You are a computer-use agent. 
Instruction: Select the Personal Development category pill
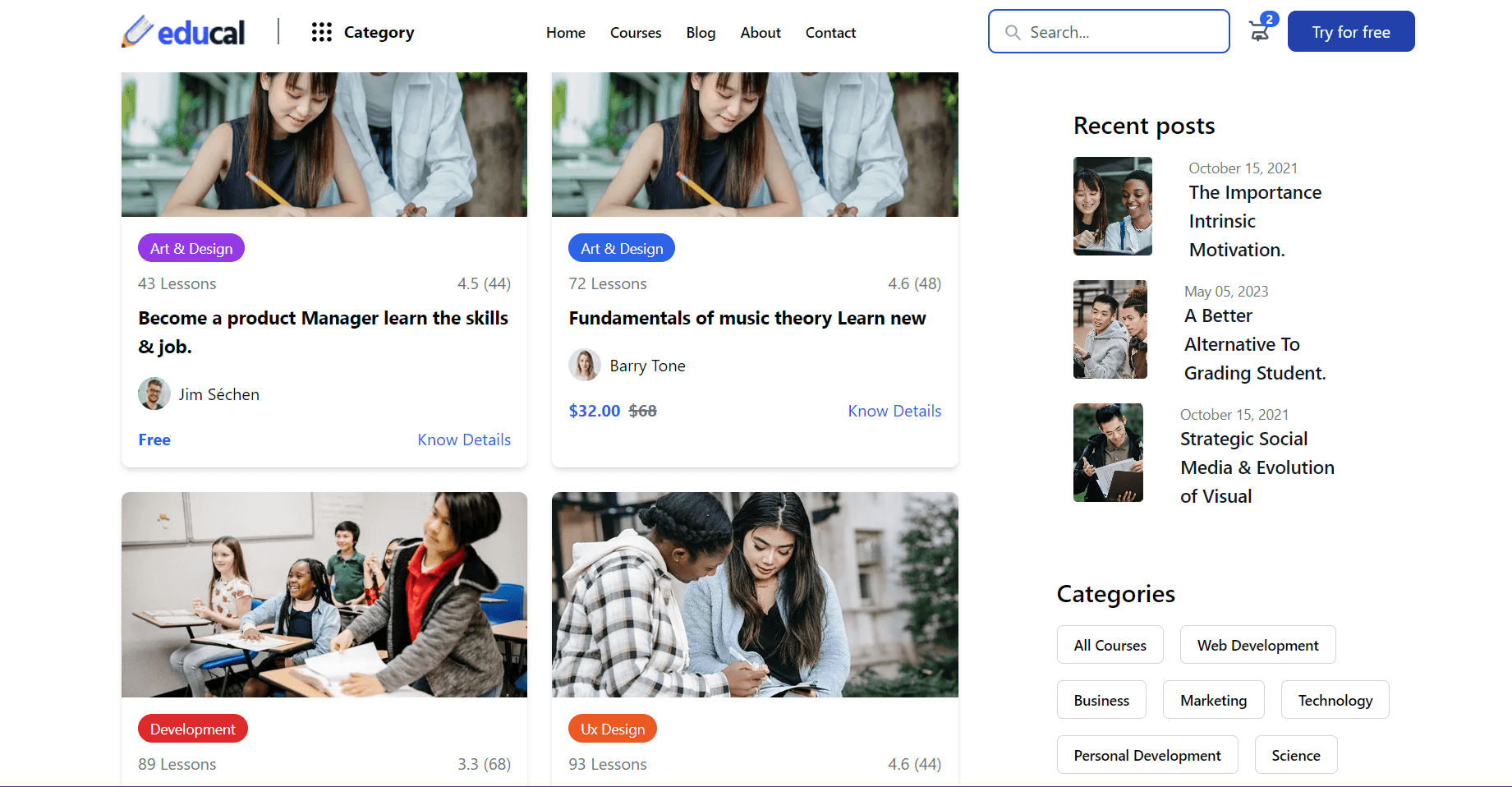click(1147, 754)
